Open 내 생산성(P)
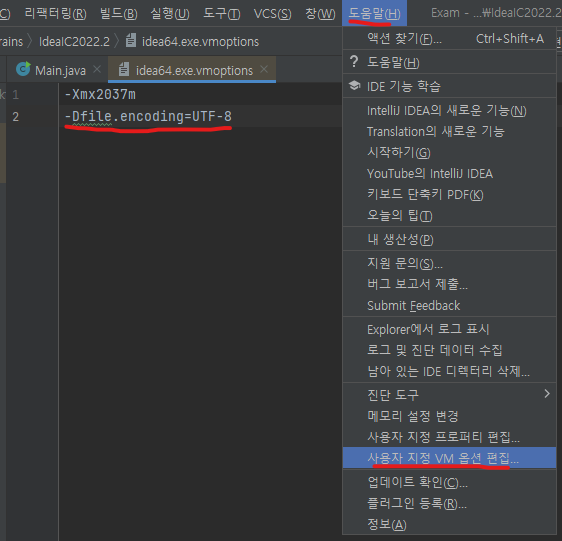The height and width of the screenshot is (541, 562). pyautogui.click(x=449, y=239)
